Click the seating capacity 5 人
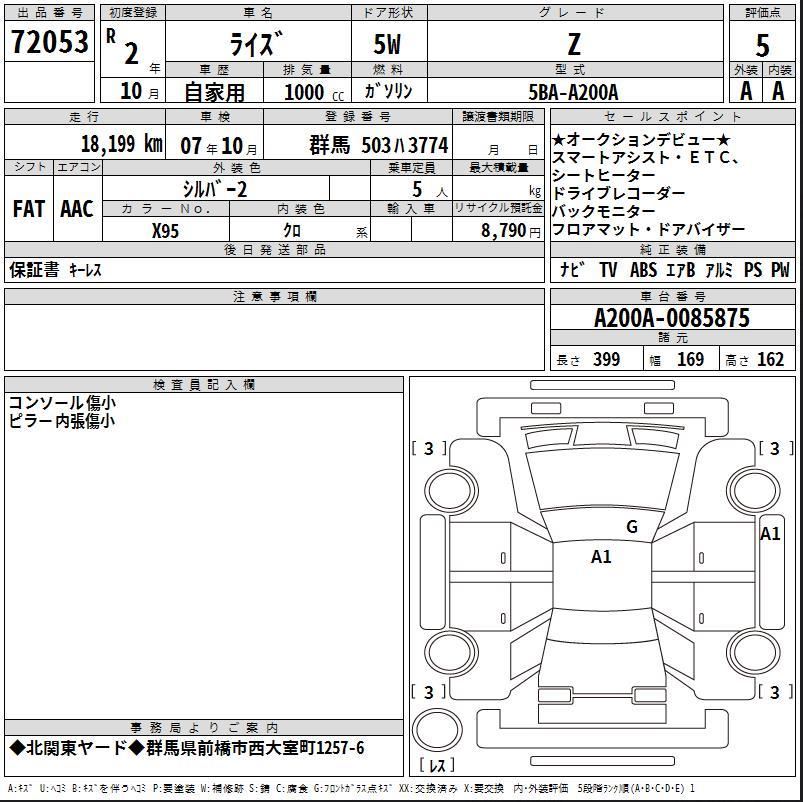 click(x=429, y=190)
